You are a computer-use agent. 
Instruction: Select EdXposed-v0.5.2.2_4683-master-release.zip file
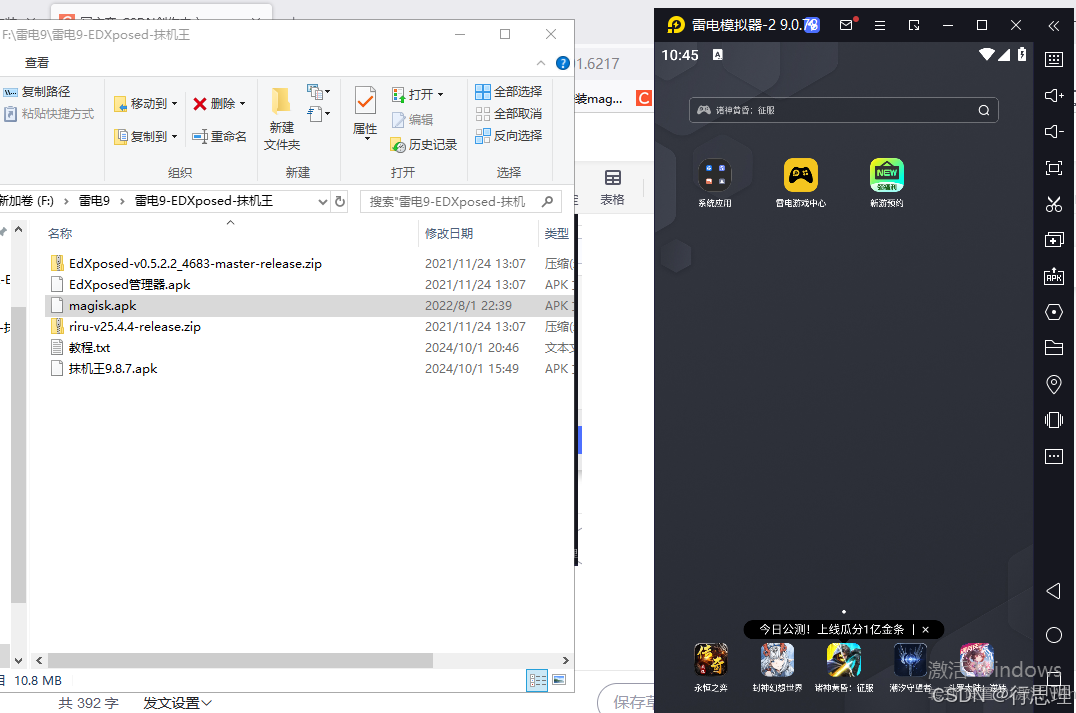coord(195,264)
